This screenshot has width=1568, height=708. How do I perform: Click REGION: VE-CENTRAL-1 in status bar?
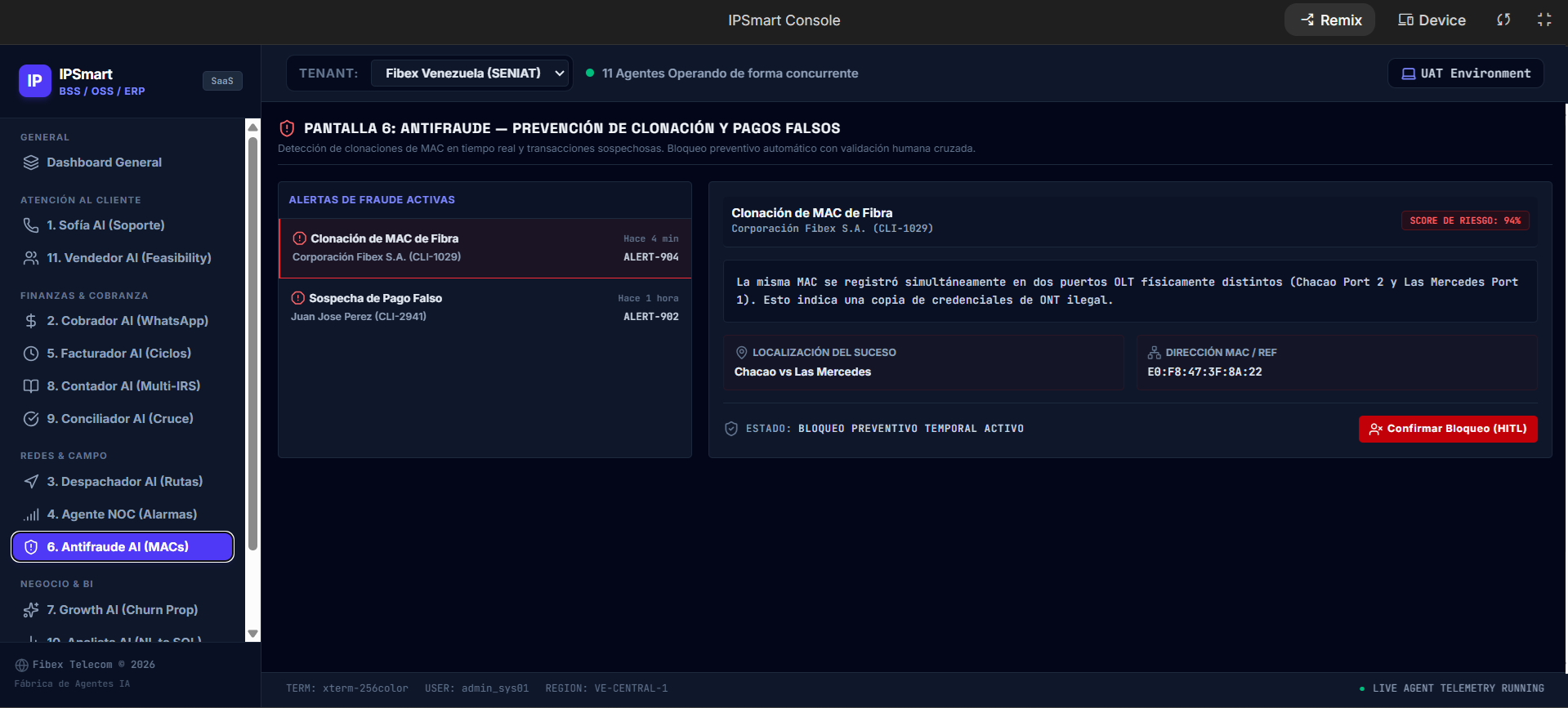(607, 688)
